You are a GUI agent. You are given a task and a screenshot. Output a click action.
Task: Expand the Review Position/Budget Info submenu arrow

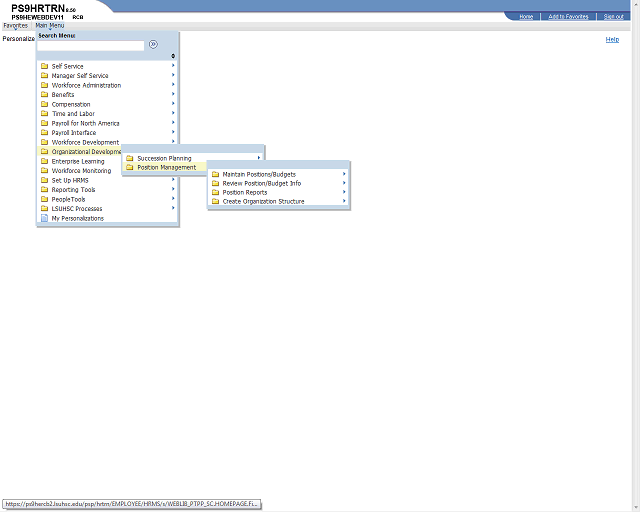(x=344, y=183)
